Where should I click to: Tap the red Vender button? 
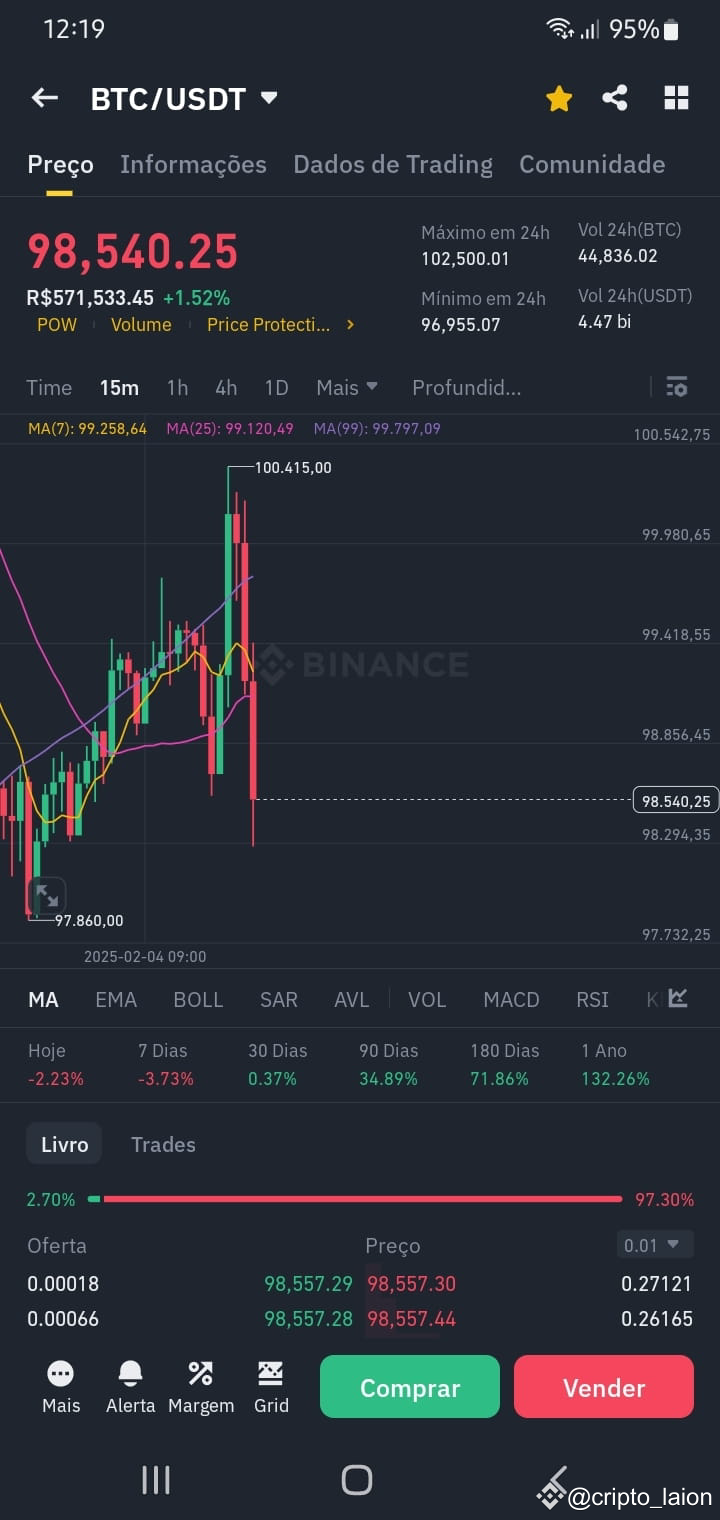tap(604, 1387)
